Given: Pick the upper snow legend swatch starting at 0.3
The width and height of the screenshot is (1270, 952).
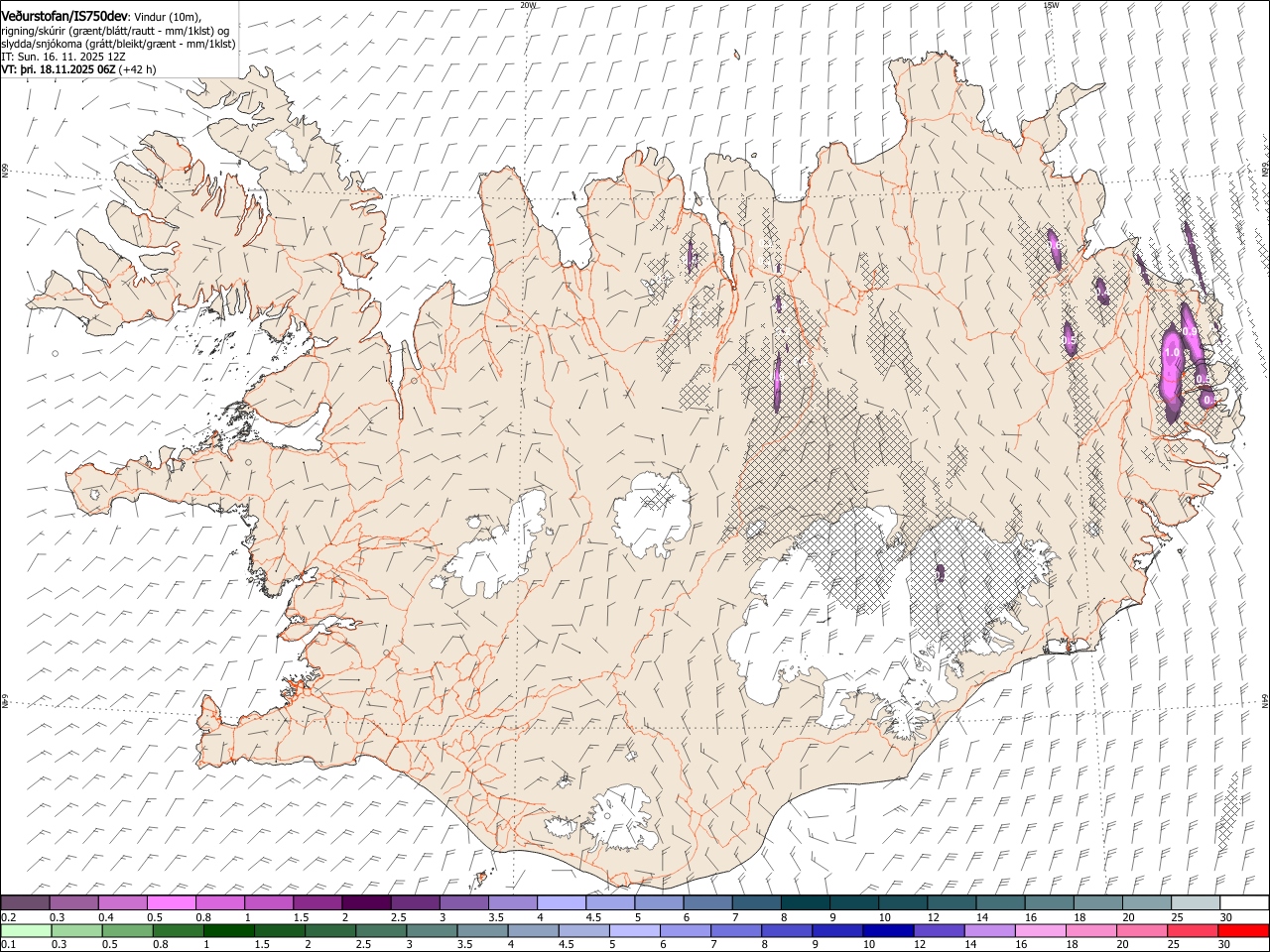Looking at the screenshot, I should pyautogui.click(x=74, y=903).
